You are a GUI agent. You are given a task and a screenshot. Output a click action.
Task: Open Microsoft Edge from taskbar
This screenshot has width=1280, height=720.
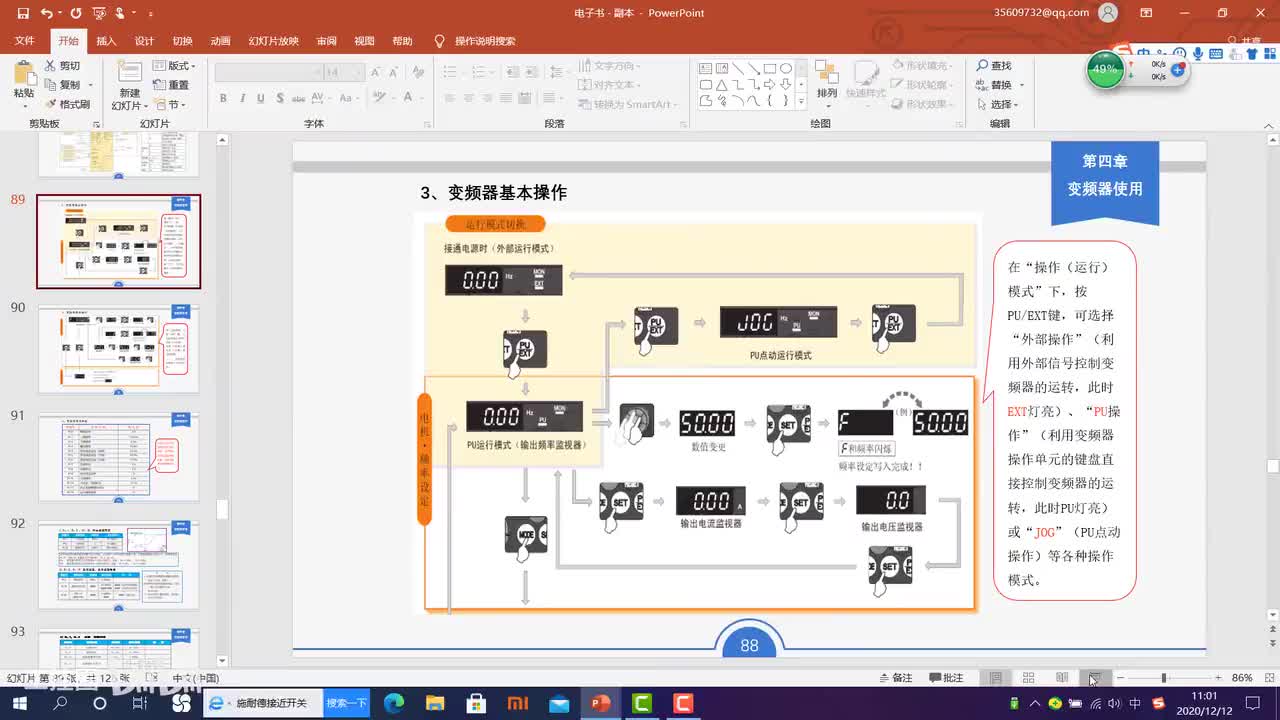coord(394,703)
